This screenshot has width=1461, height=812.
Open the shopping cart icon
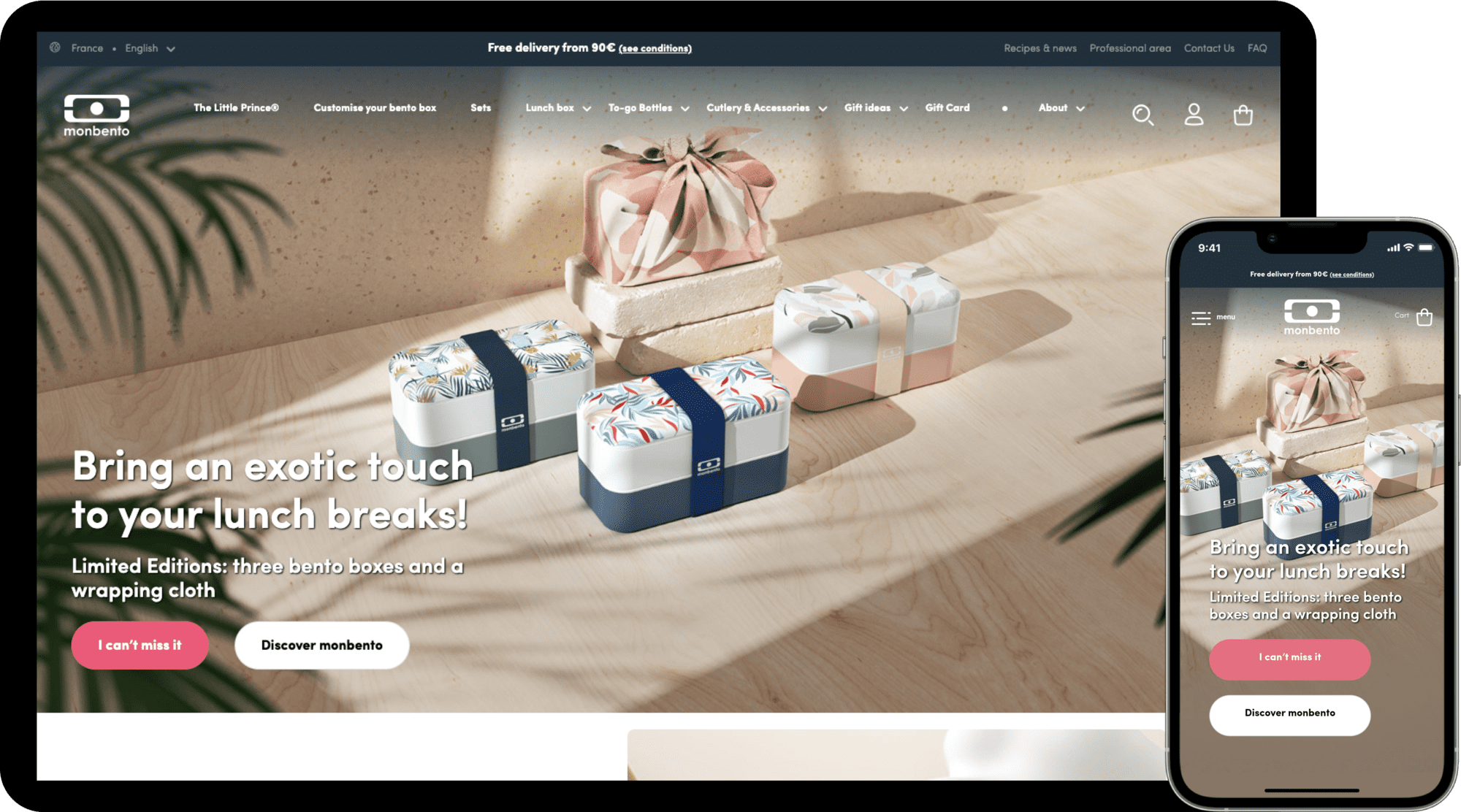point(1242,115)
